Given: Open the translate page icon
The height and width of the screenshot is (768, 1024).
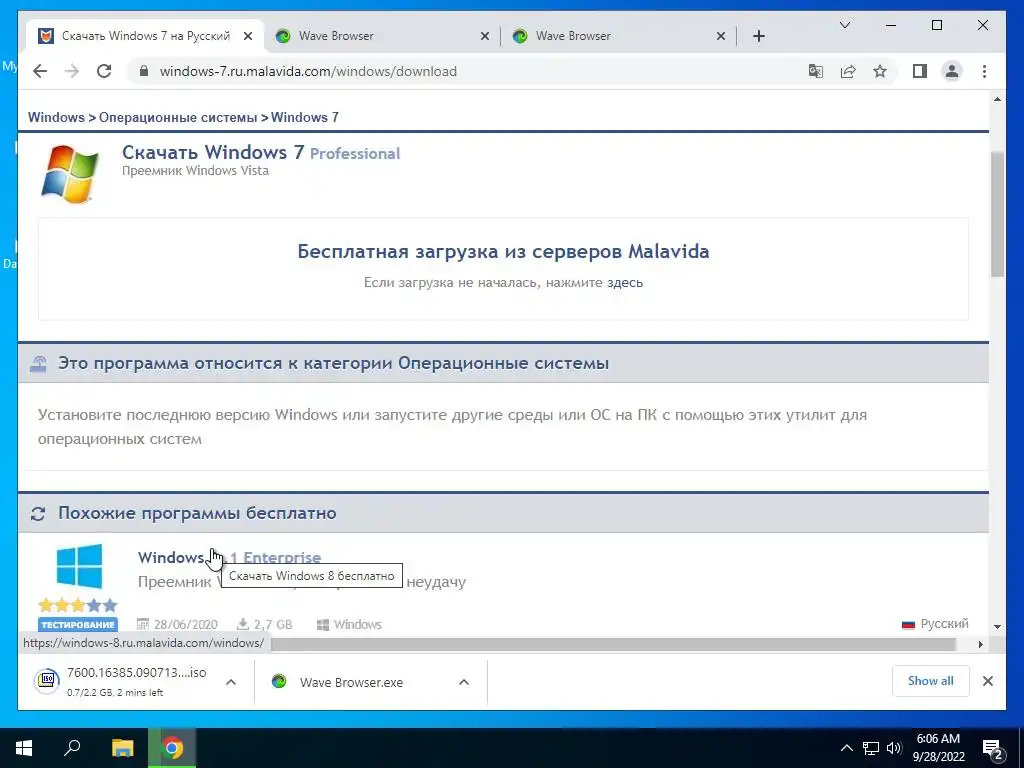Looking at the screenshot, I should [x=816, y=71].
